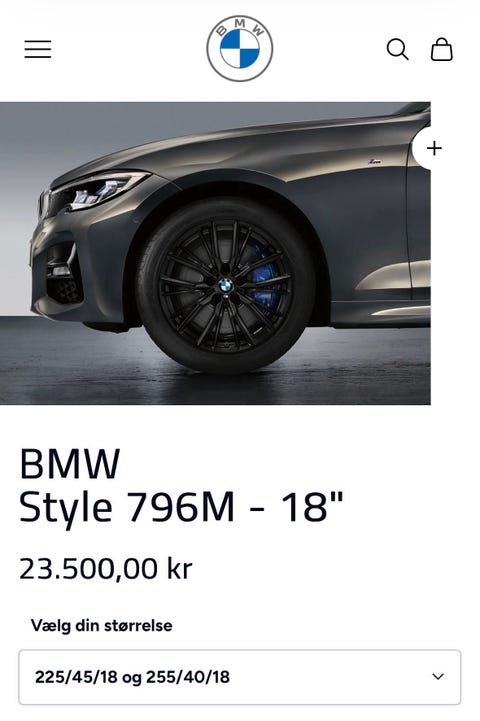Open the tire size dropdown

click(240, 677)
